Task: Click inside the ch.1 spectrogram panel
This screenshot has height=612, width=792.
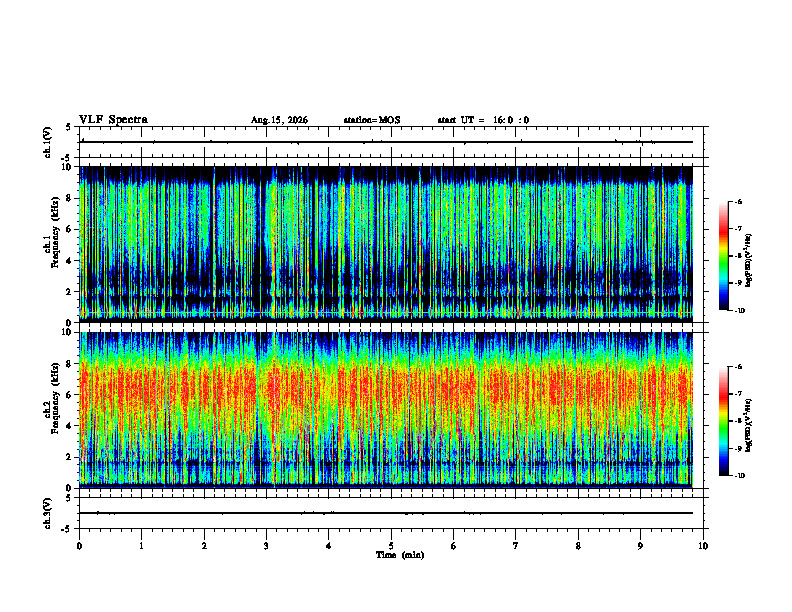Action: 386,244
